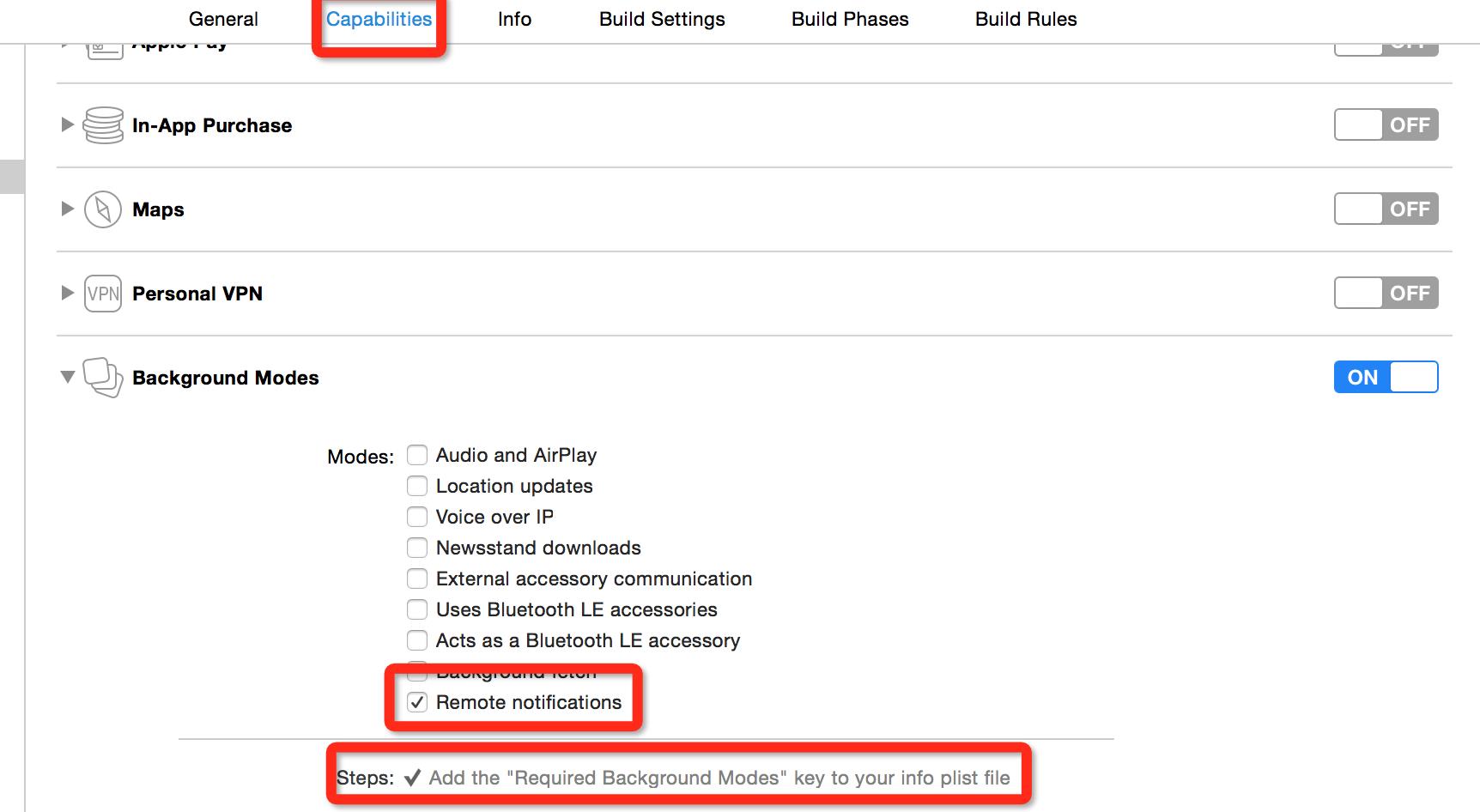1480x812 pixels.
Task: Enable Voice over IP checkbox
Action: tap(417, 517)
